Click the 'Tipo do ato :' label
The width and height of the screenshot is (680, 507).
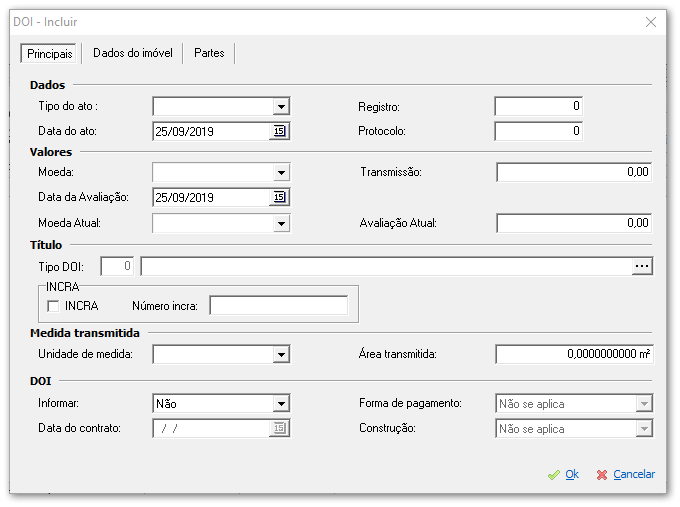pos(68,106)
